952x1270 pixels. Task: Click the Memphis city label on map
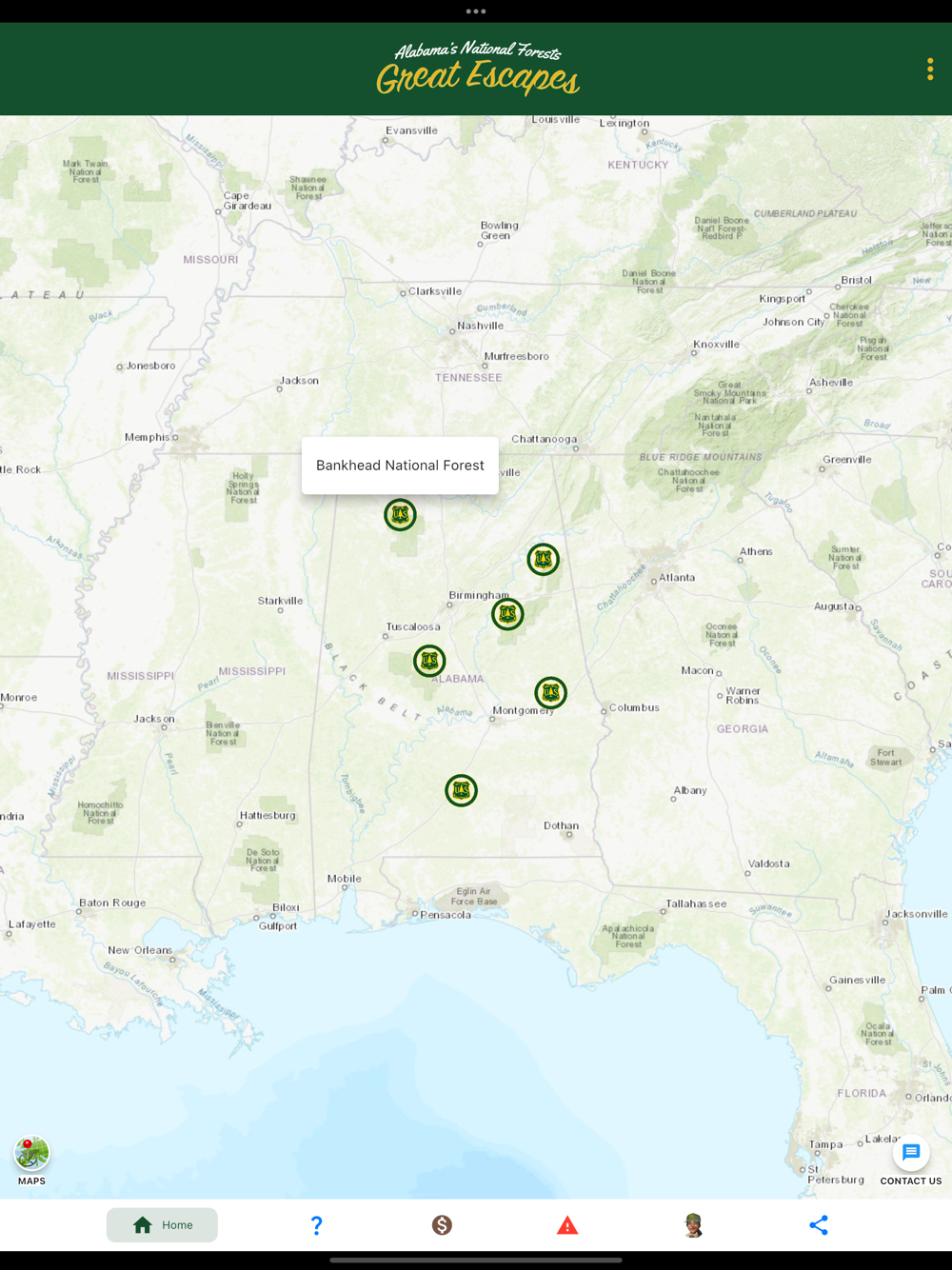tap(147, 438)
